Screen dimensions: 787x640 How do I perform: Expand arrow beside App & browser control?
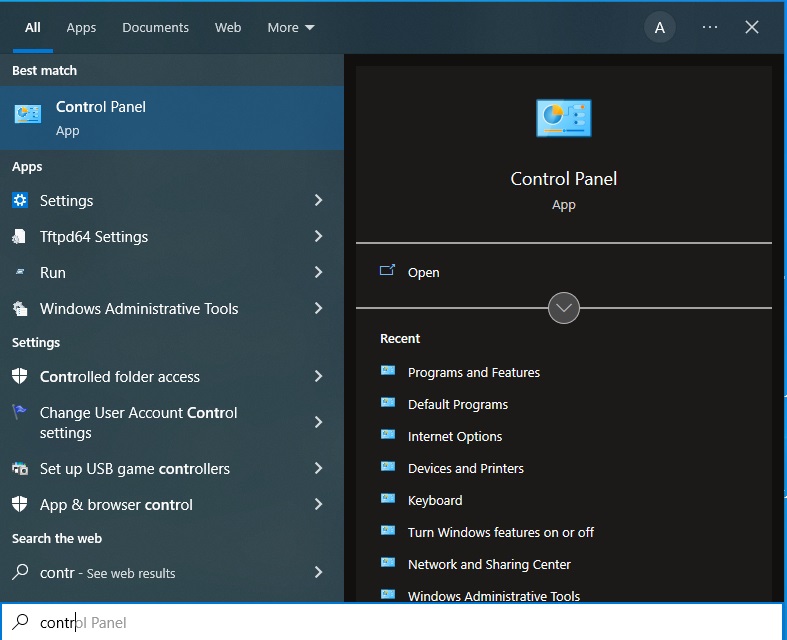[318, 505]
